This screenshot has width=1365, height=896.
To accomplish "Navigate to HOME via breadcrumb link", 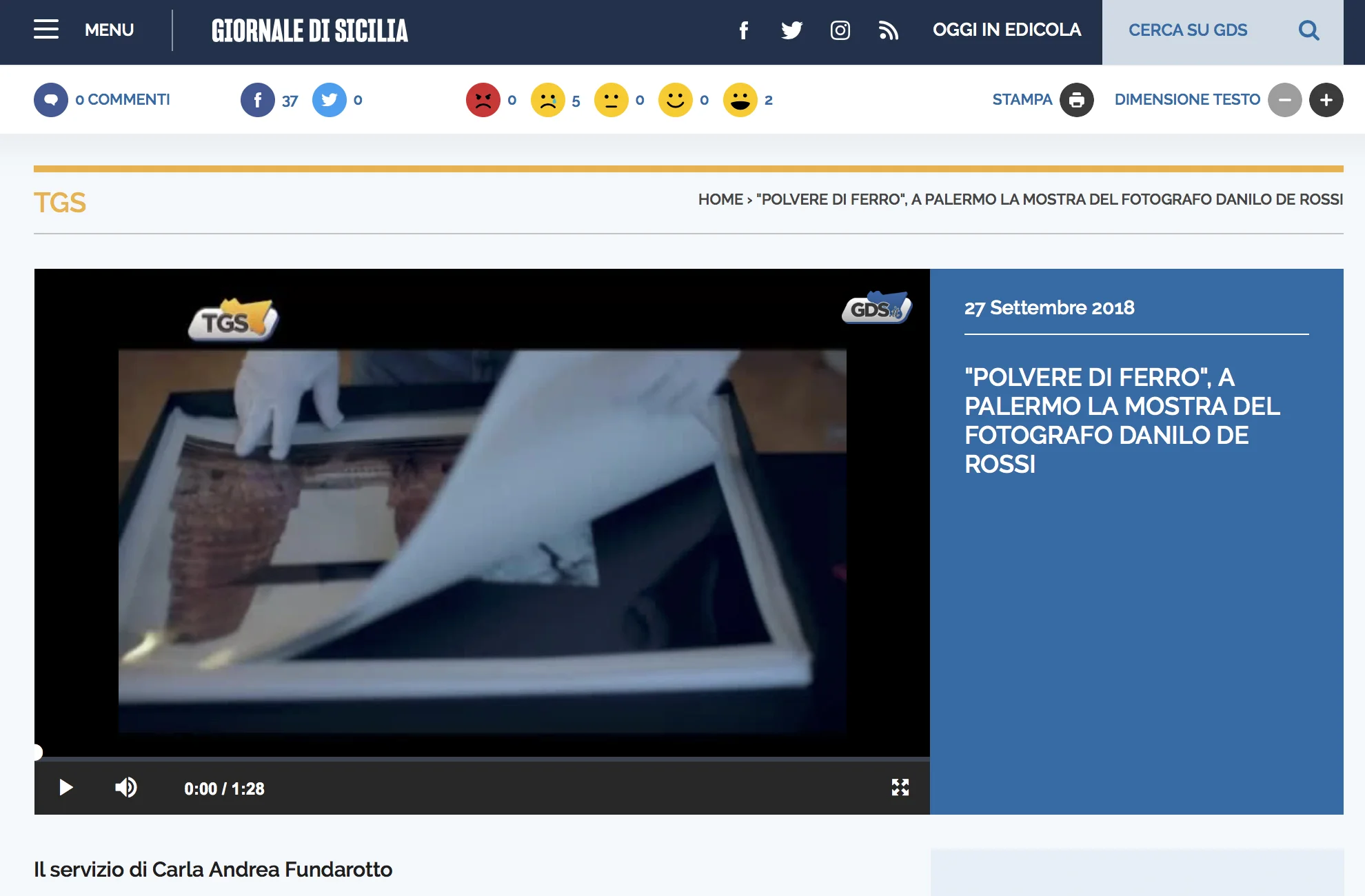I will 720,199.
